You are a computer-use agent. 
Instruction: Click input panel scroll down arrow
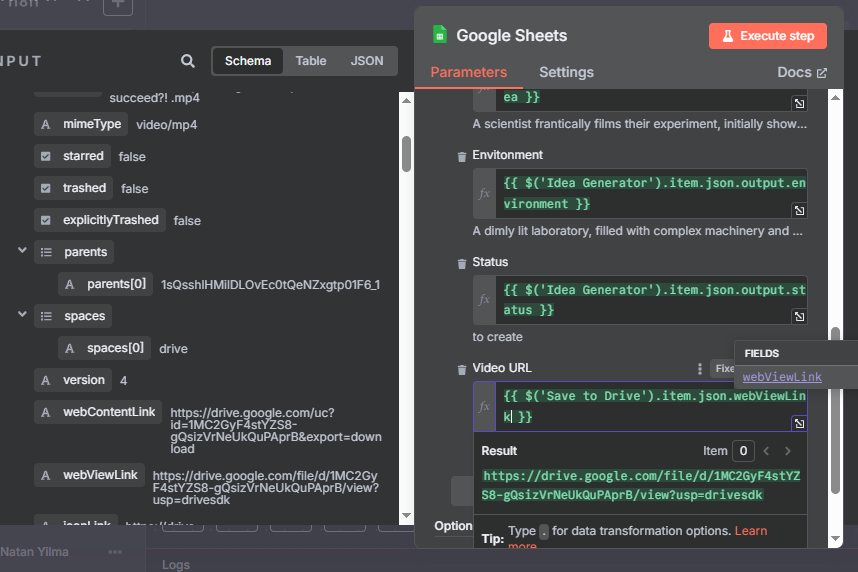click(x=406, y=516)
